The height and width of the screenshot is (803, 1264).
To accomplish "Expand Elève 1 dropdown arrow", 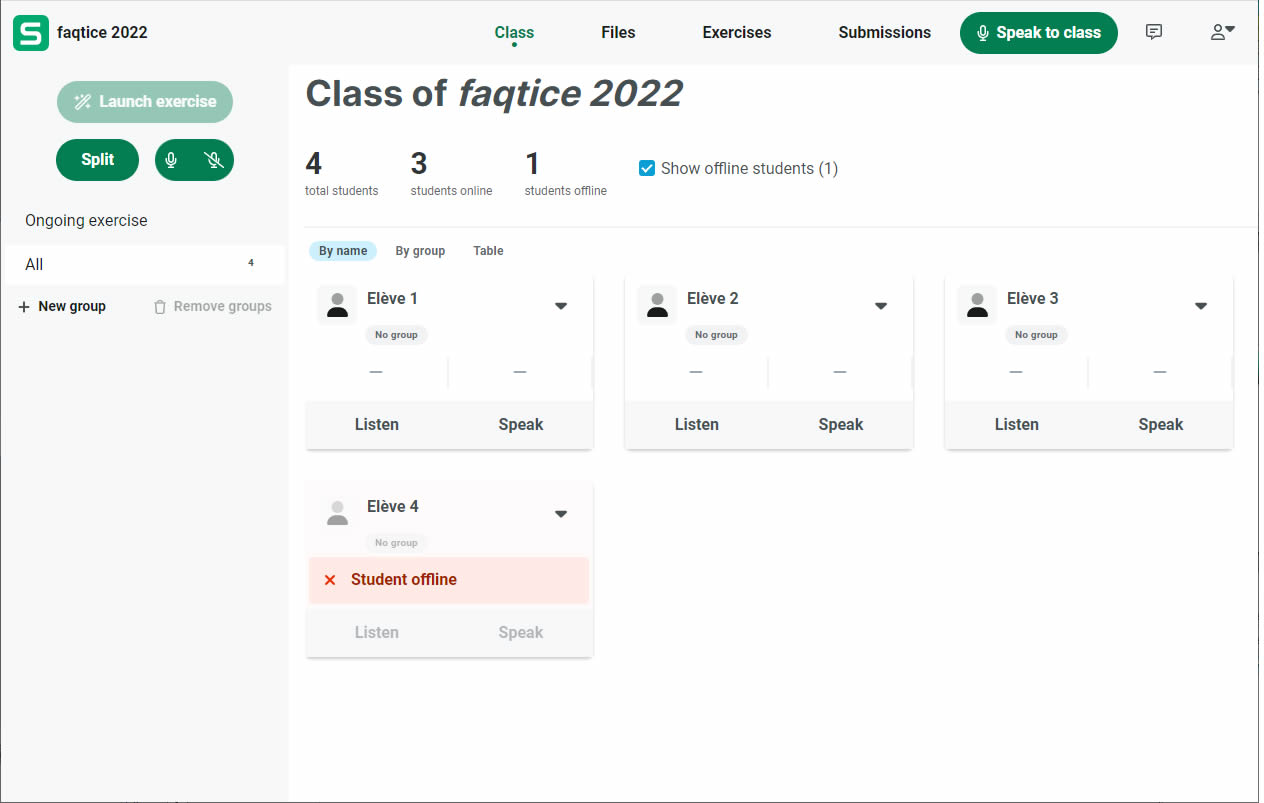I will [561, 306].
